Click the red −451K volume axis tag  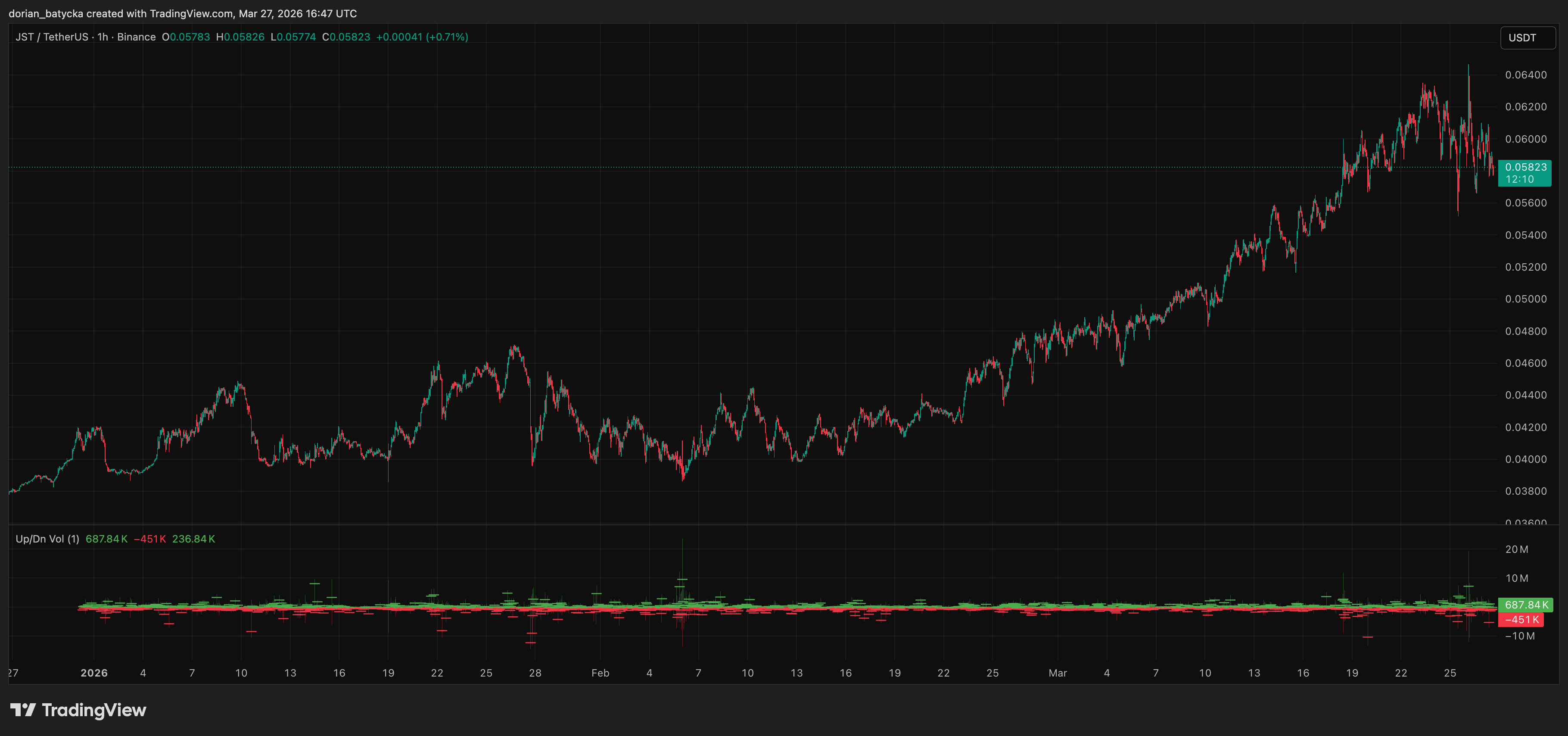[1521, 620]
